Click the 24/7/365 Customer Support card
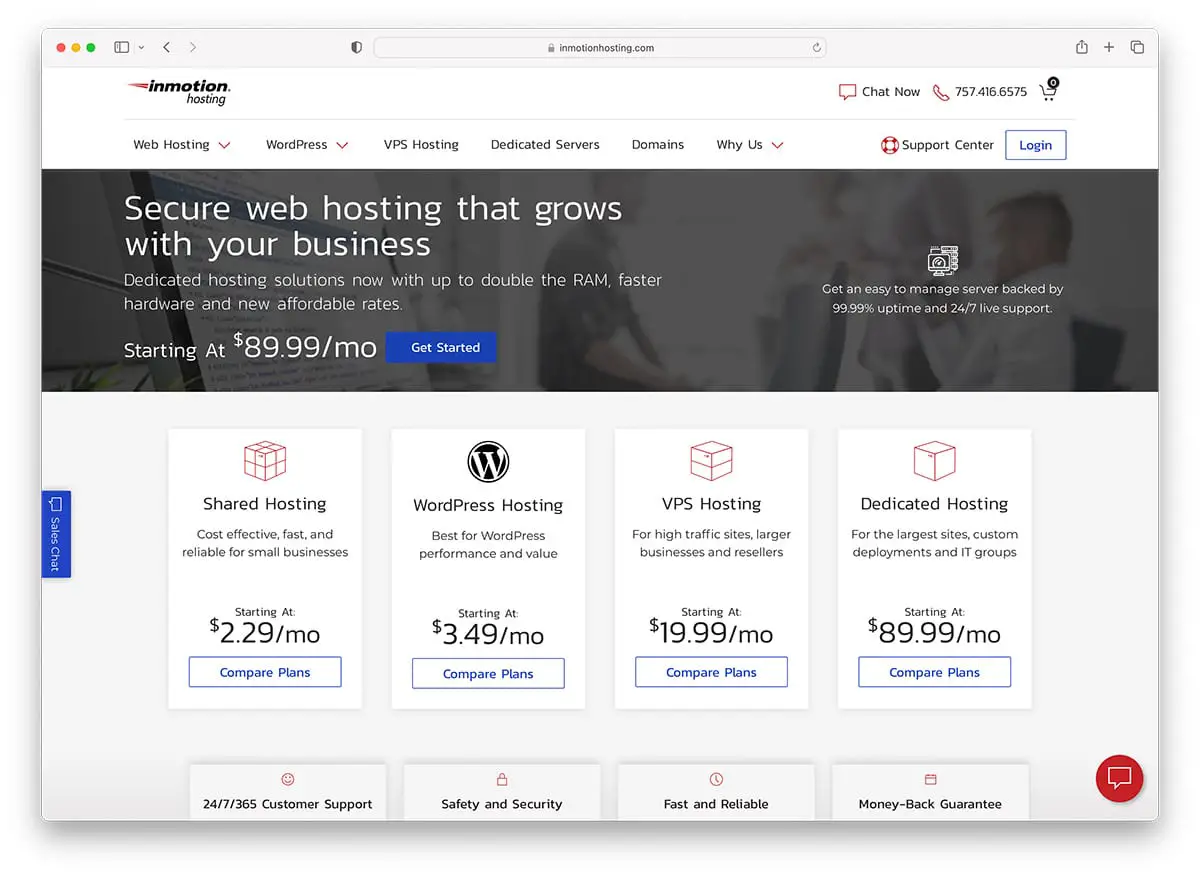This screenshot has height=876, width=1200. (x=288, y=791)
